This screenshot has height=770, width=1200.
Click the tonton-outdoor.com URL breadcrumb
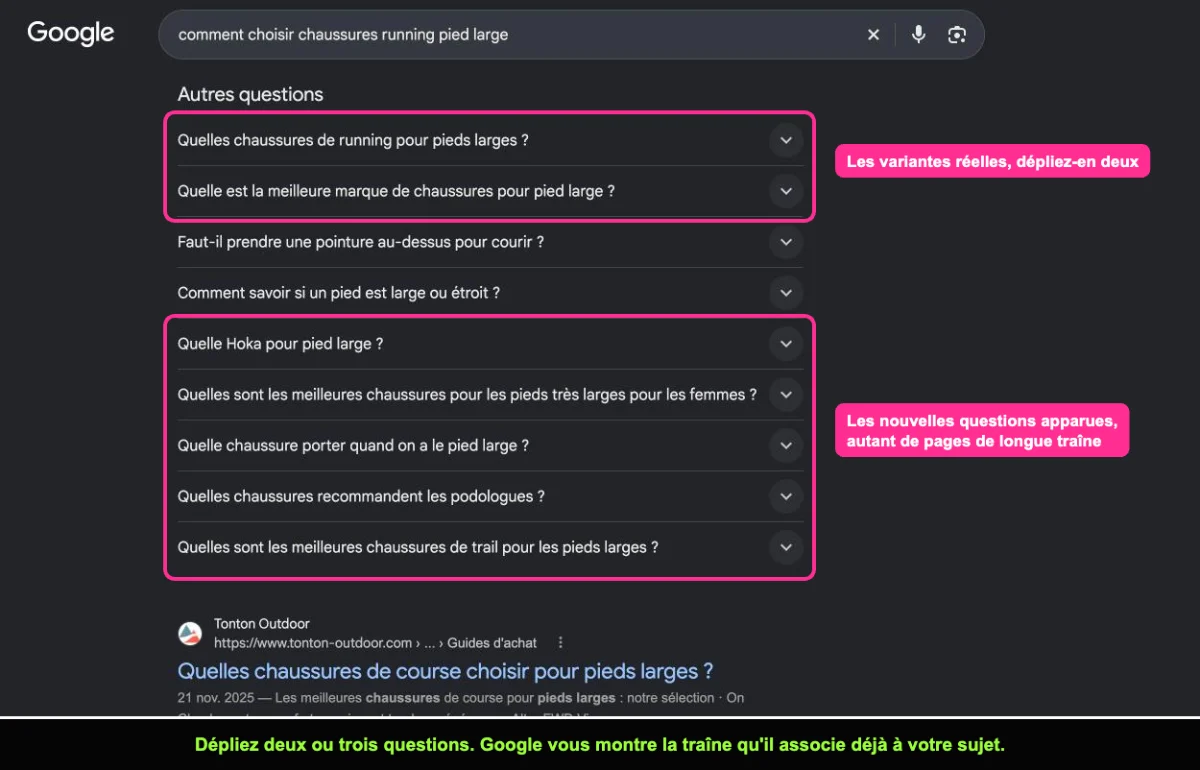(375, 643)
